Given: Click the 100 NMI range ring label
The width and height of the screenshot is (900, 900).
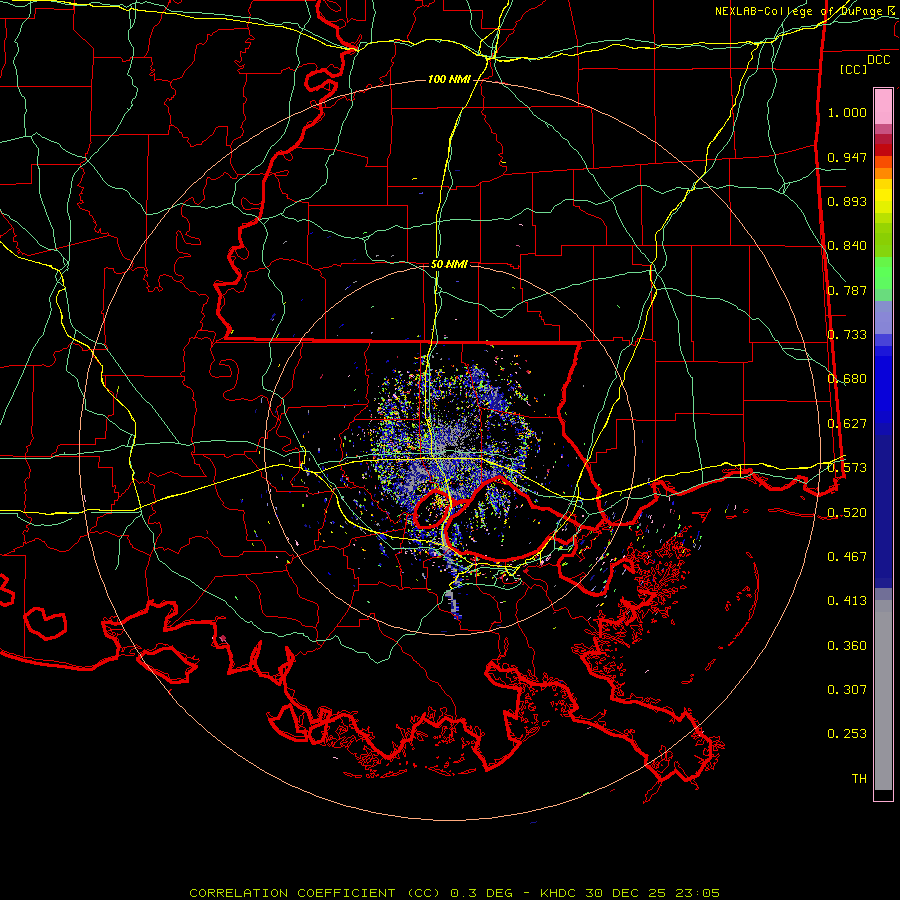Looking at the screenshot, I should click(449, 79).
